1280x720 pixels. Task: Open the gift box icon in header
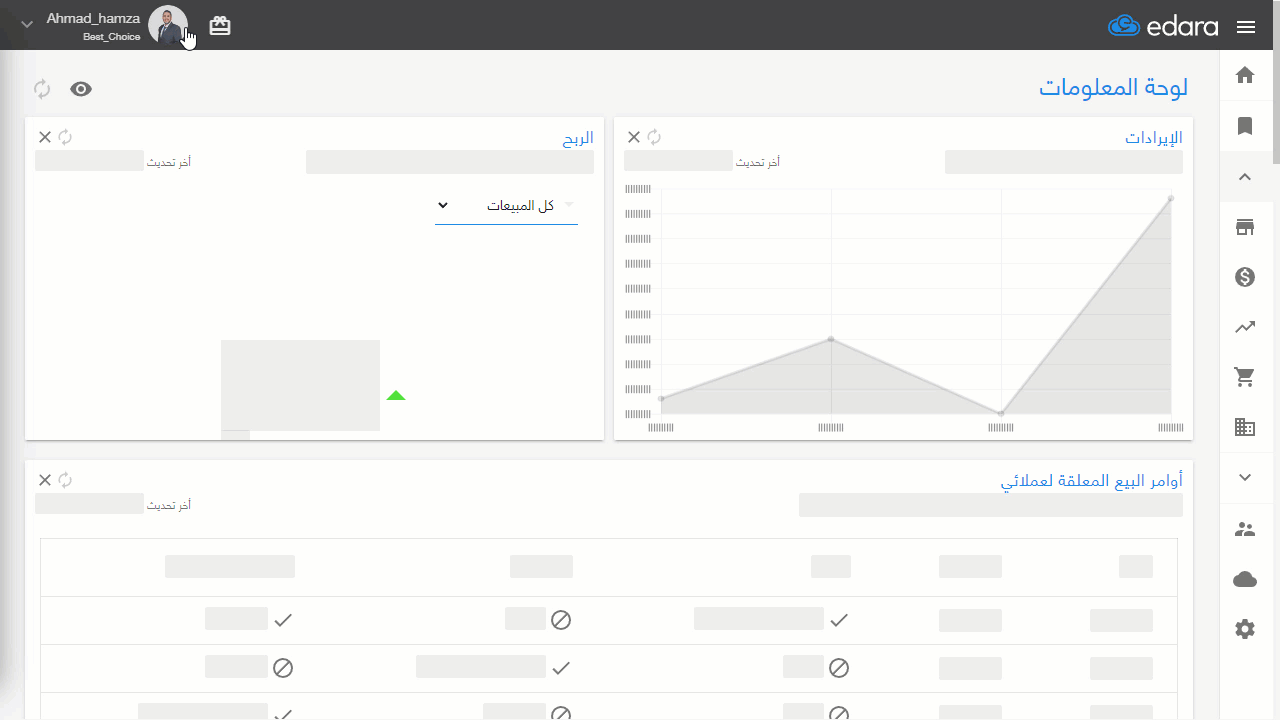(x=220, y=26)
